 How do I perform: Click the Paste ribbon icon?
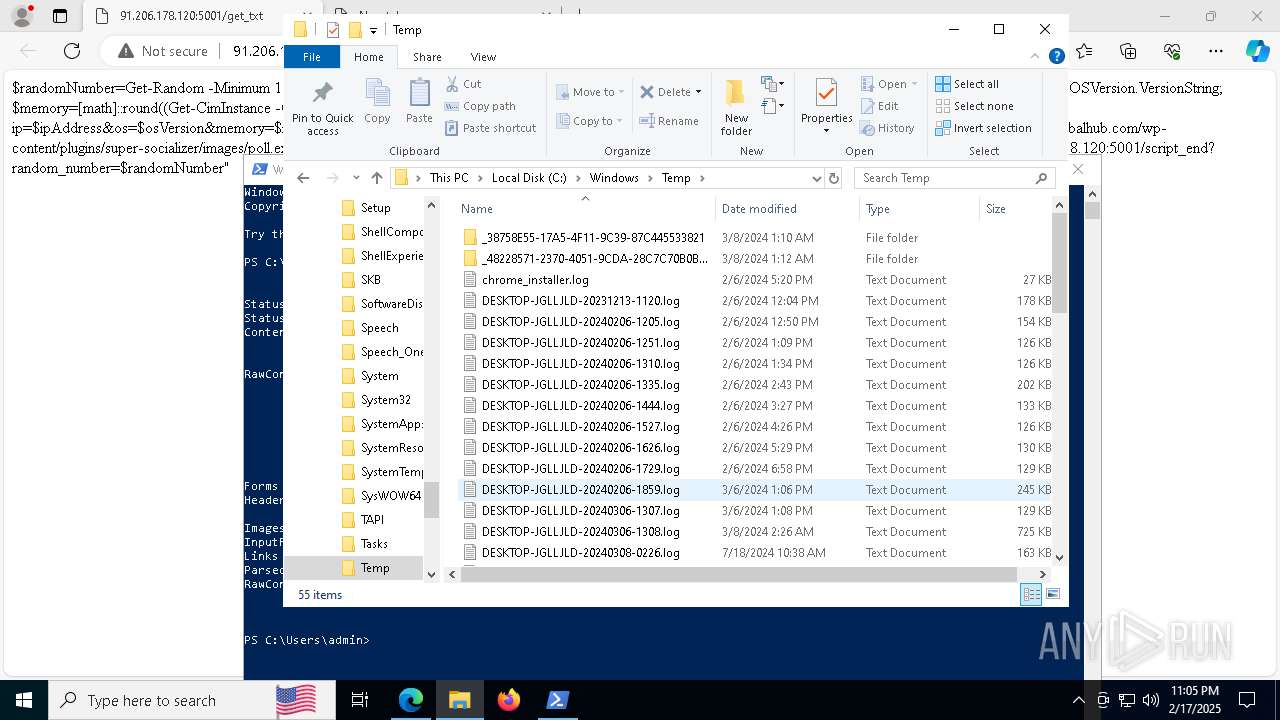coord(419,101)
